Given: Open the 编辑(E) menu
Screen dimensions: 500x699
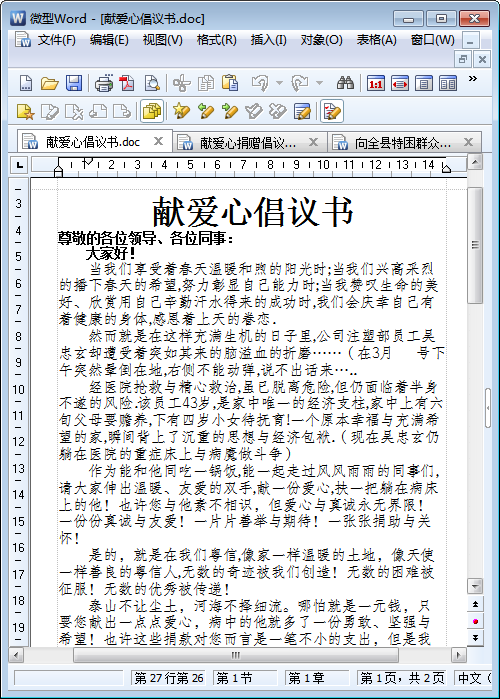Looking at the screenshot, I should tap(109, 40).
